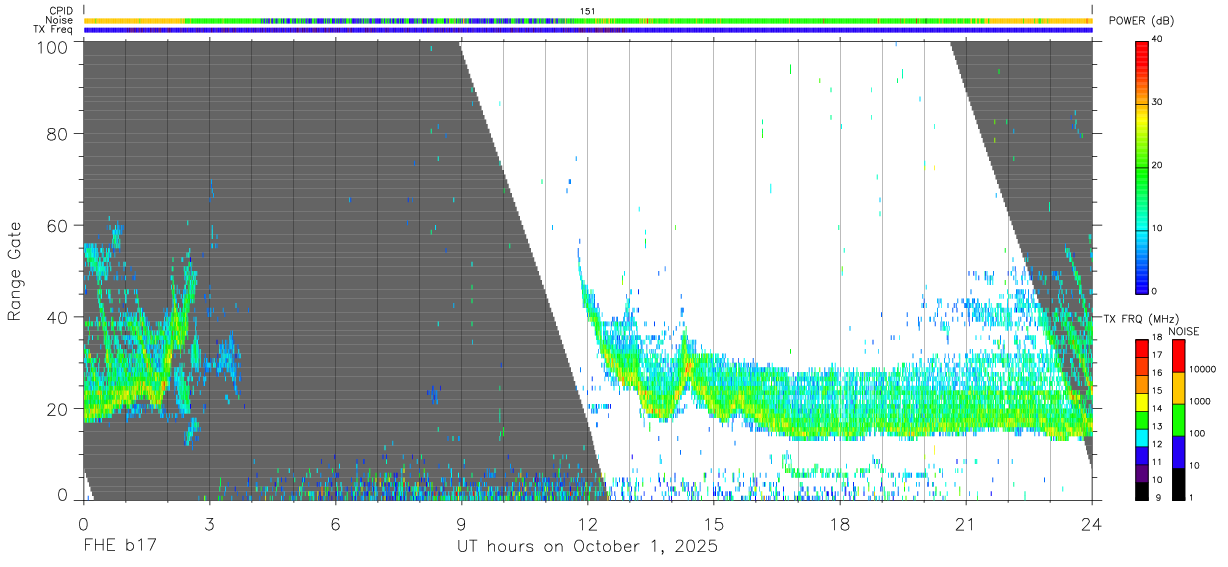The image size is (1228, 567).
Task: Click the '30' label on the POWER scale
Action: (1157, 102)
